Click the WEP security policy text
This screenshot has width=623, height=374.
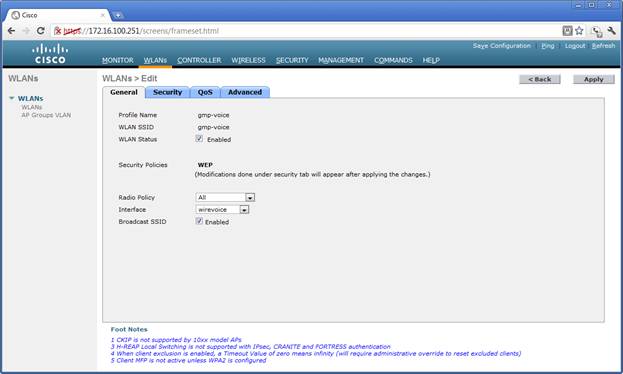click(x=205, y=165)
